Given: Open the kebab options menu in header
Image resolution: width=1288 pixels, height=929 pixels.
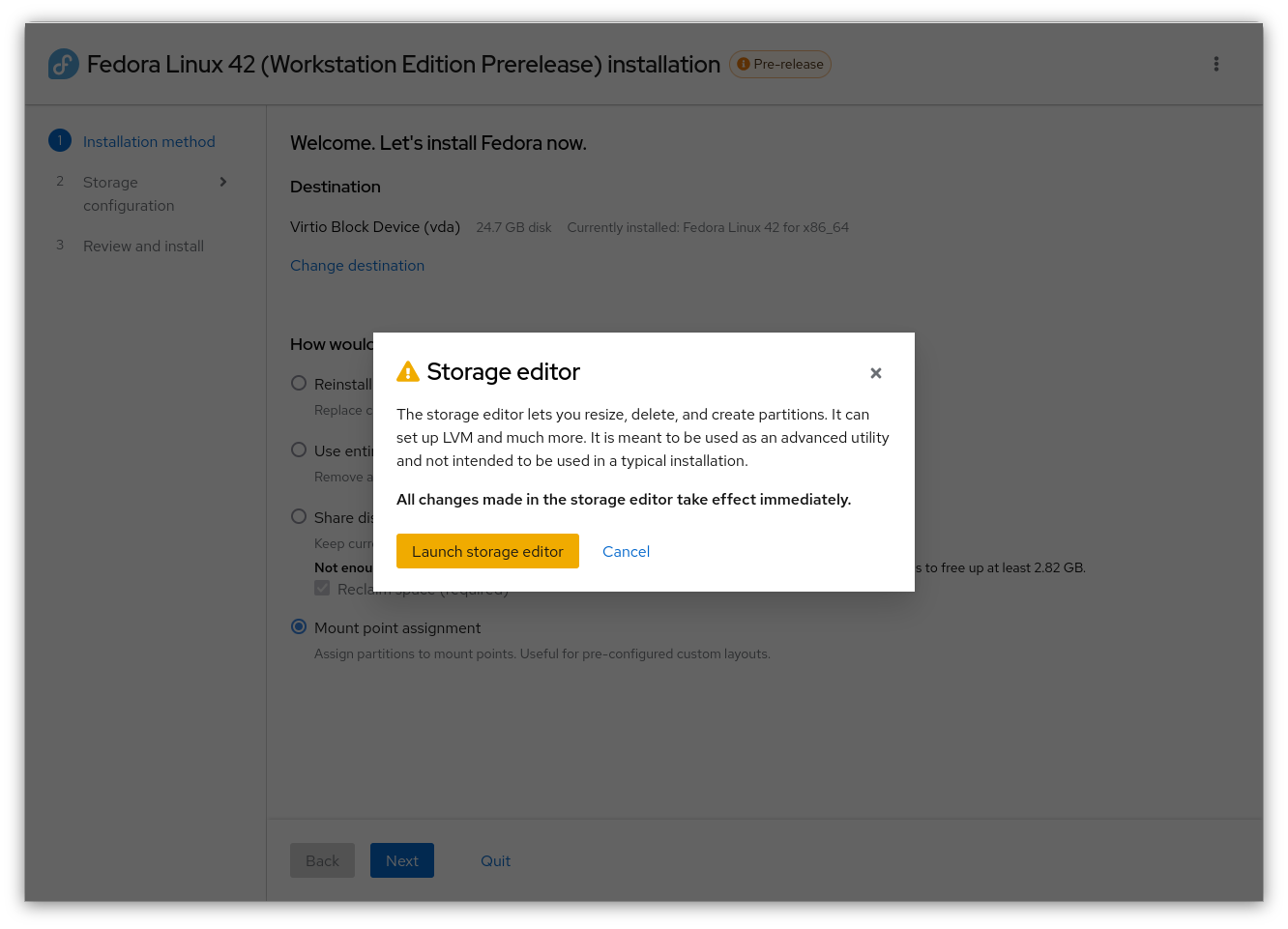Looking at the screenshot, I should click(1216, 64).
